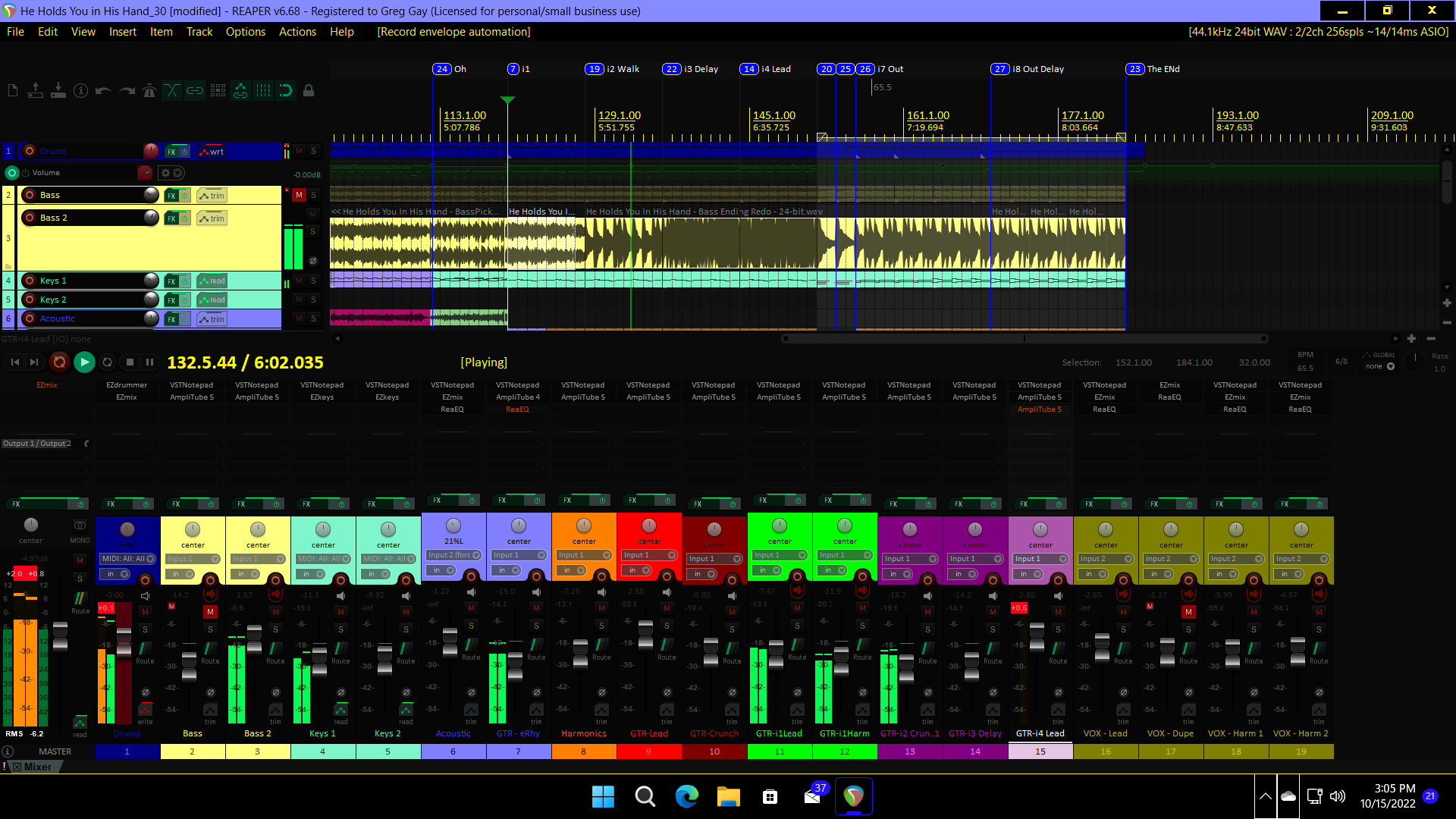Toggle the lock icon in toolbar
Viewport: 1456px width, 819px height.
[309, 91]
